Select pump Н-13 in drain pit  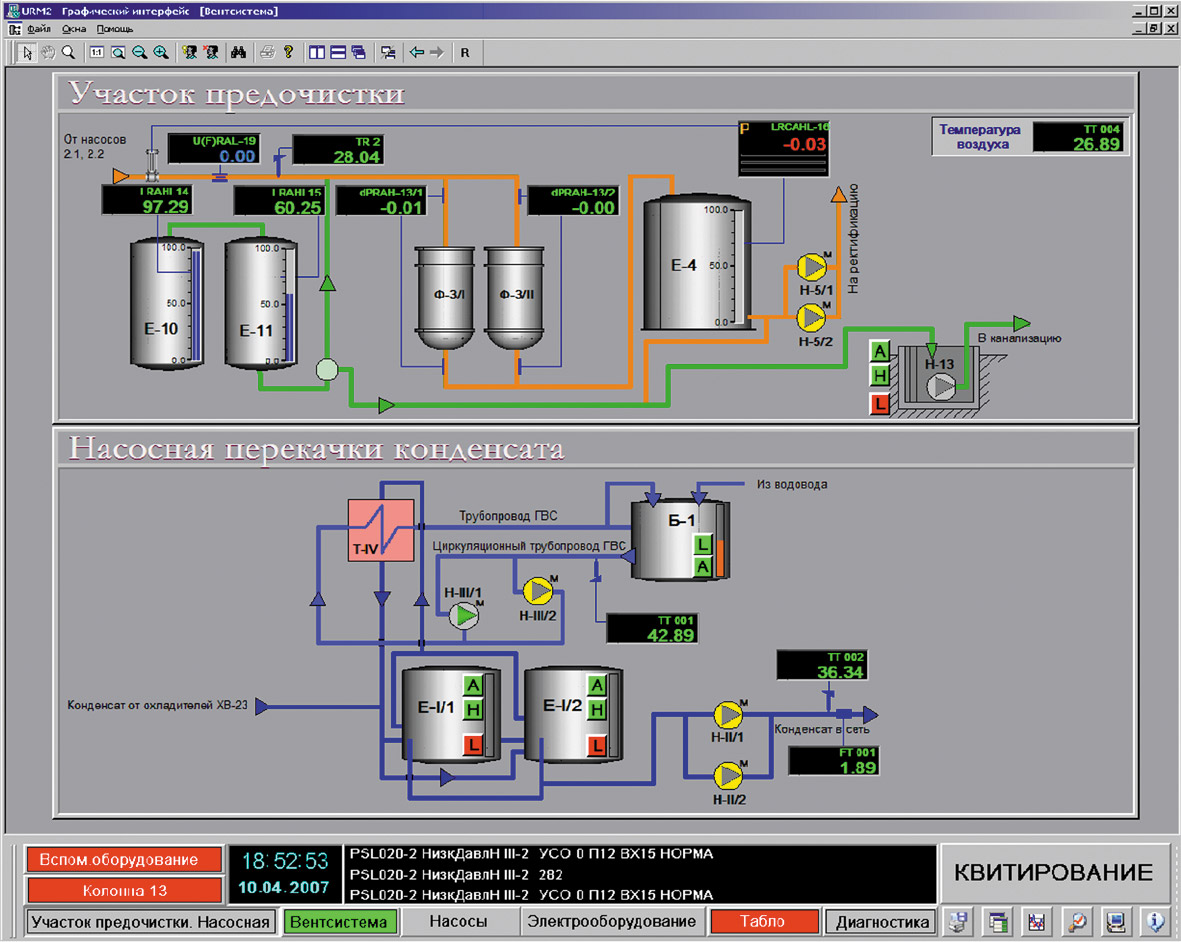pyautogui.click(x=940, y=386)
